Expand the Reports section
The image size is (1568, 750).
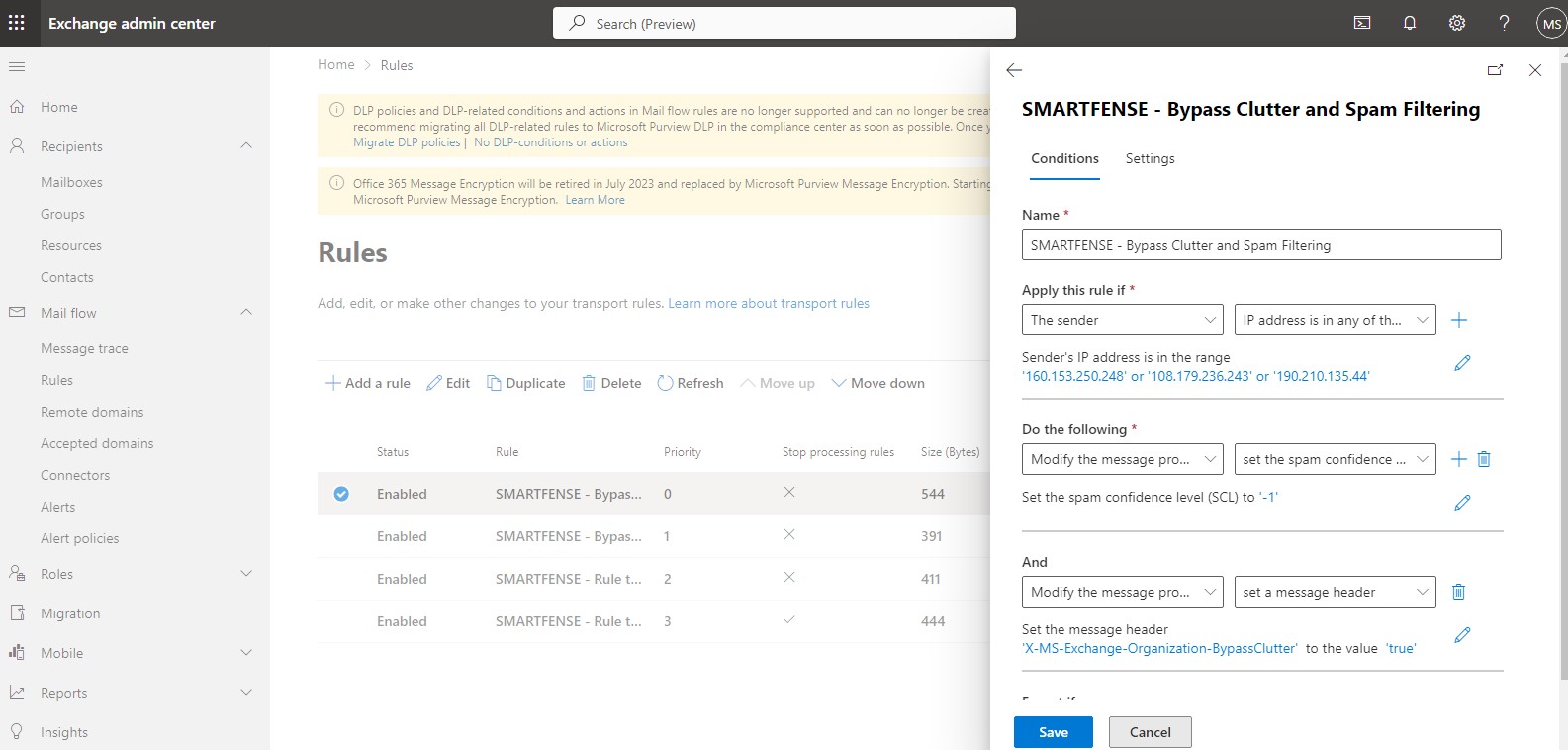pyautogui.click(x=246, y=693)
